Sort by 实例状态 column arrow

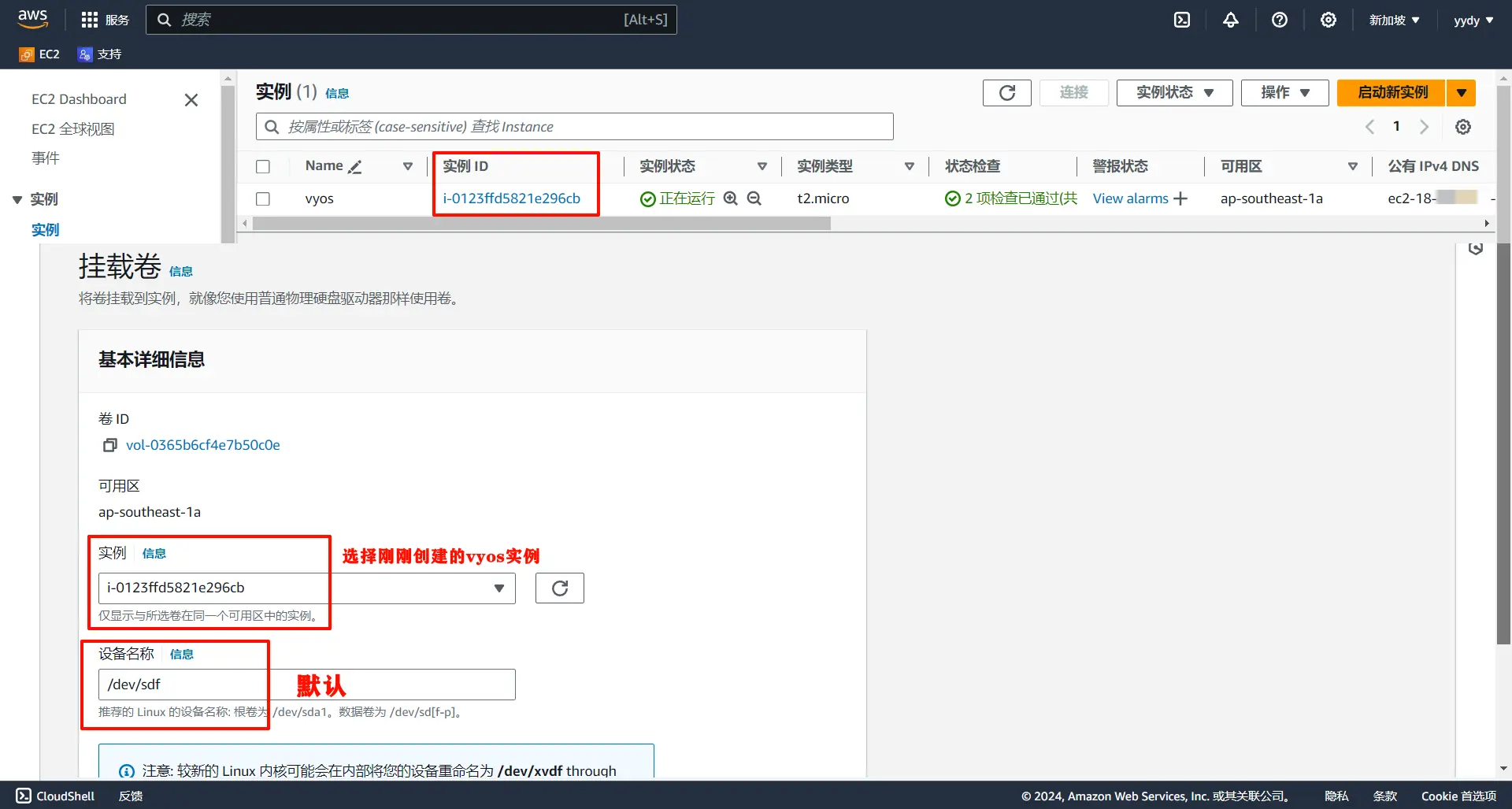click(x=762, y=166)
